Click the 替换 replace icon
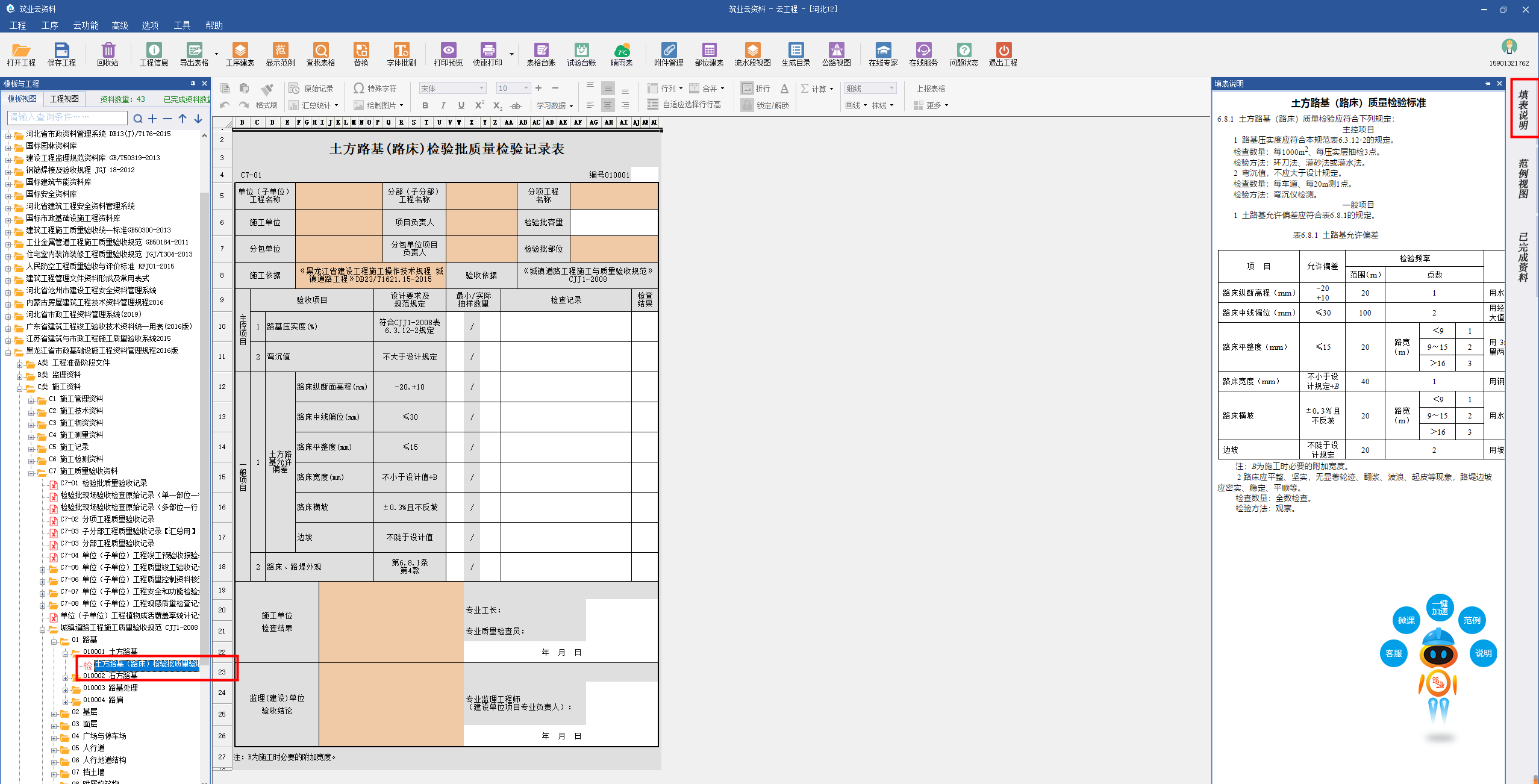This screenshot has width=1539, height=784. (x=361, y=54)
